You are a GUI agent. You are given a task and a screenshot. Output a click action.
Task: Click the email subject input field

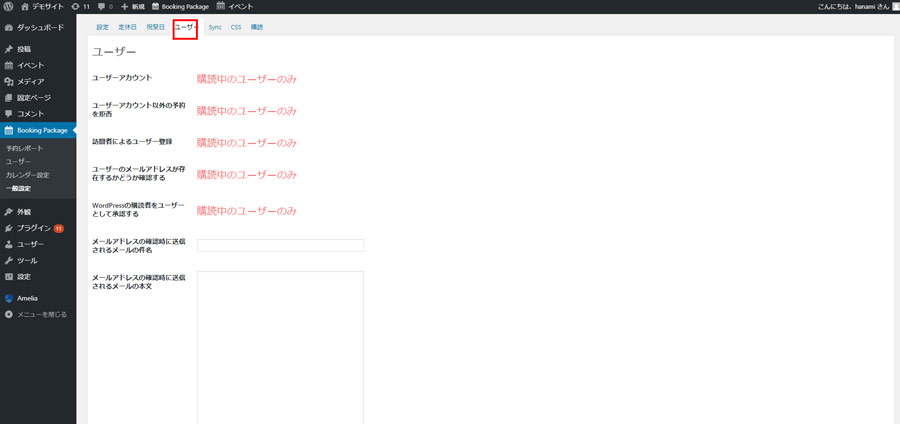280,246
